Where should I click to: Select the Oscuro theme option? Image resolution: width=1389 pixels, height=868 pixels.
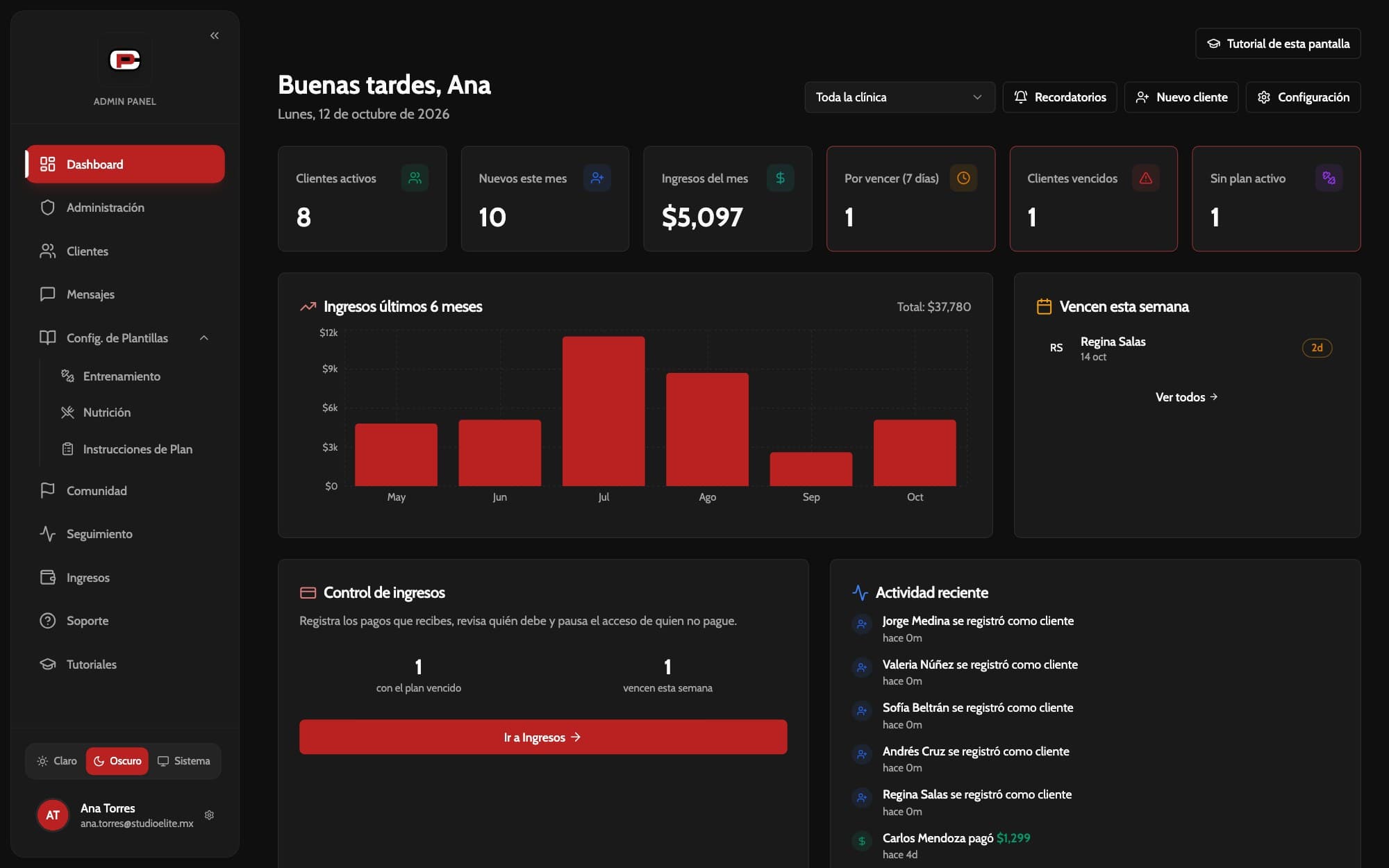click(x=117, y=761)
